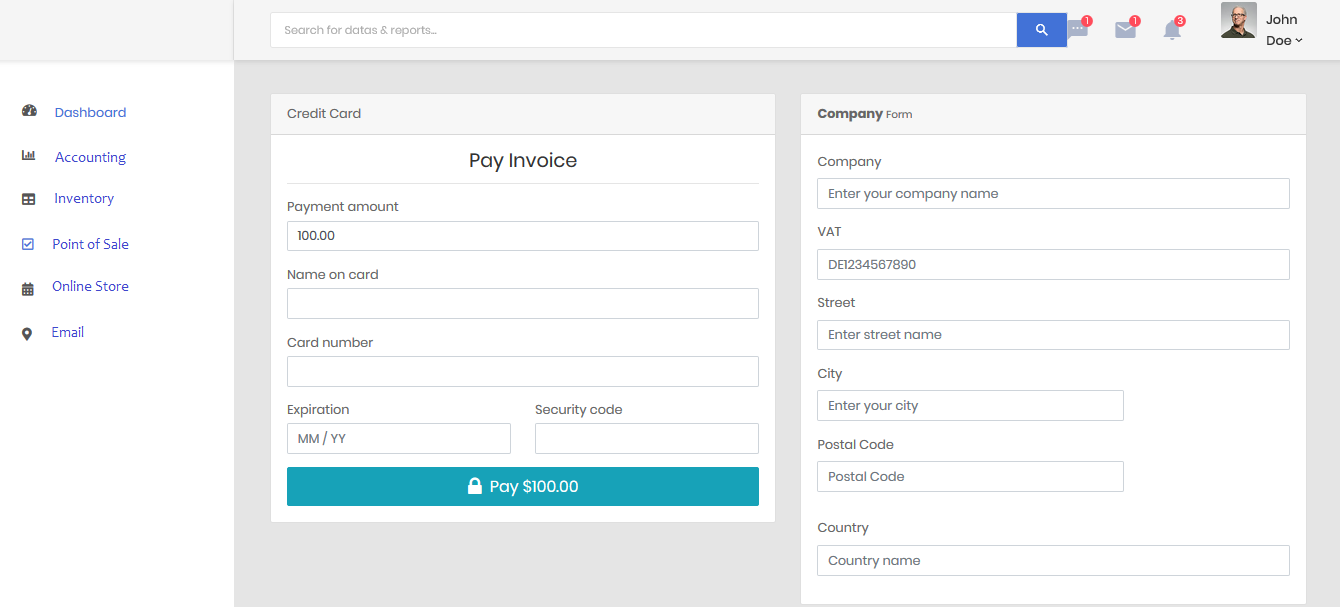Click the City label
Image resolution: width=1340 pixels, height=607 pixels.
(x=830, y=373)
